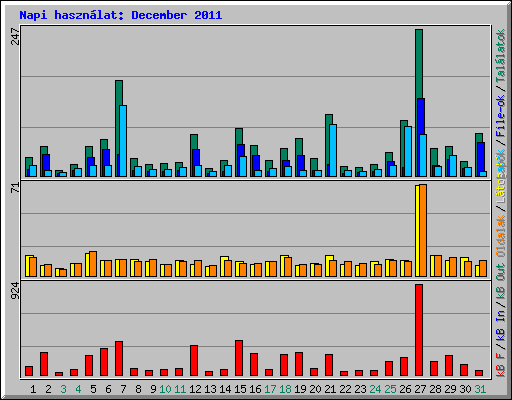This screenshot has height=400, width=512.
Task: Click day label 22 on the x-axis
Action: [x=345, y=389]
